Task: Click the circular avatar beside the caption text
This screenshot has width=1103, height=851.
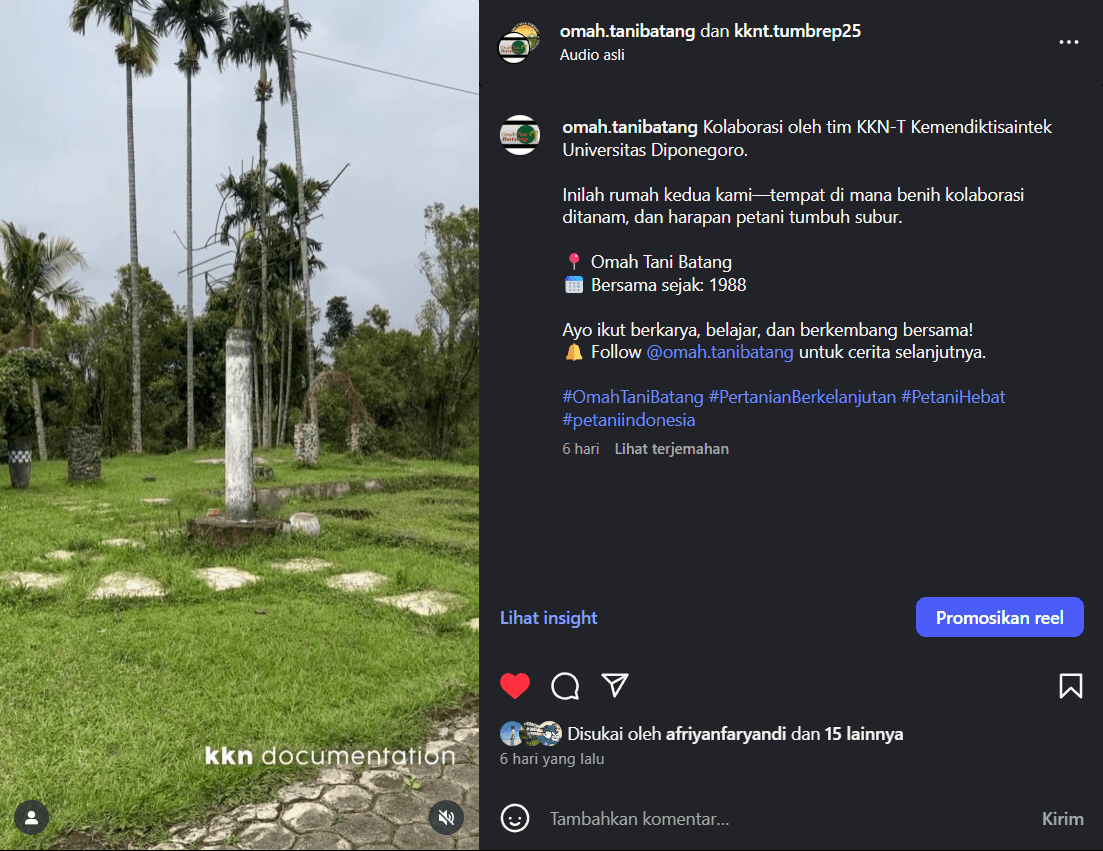Action: (519, 135)
